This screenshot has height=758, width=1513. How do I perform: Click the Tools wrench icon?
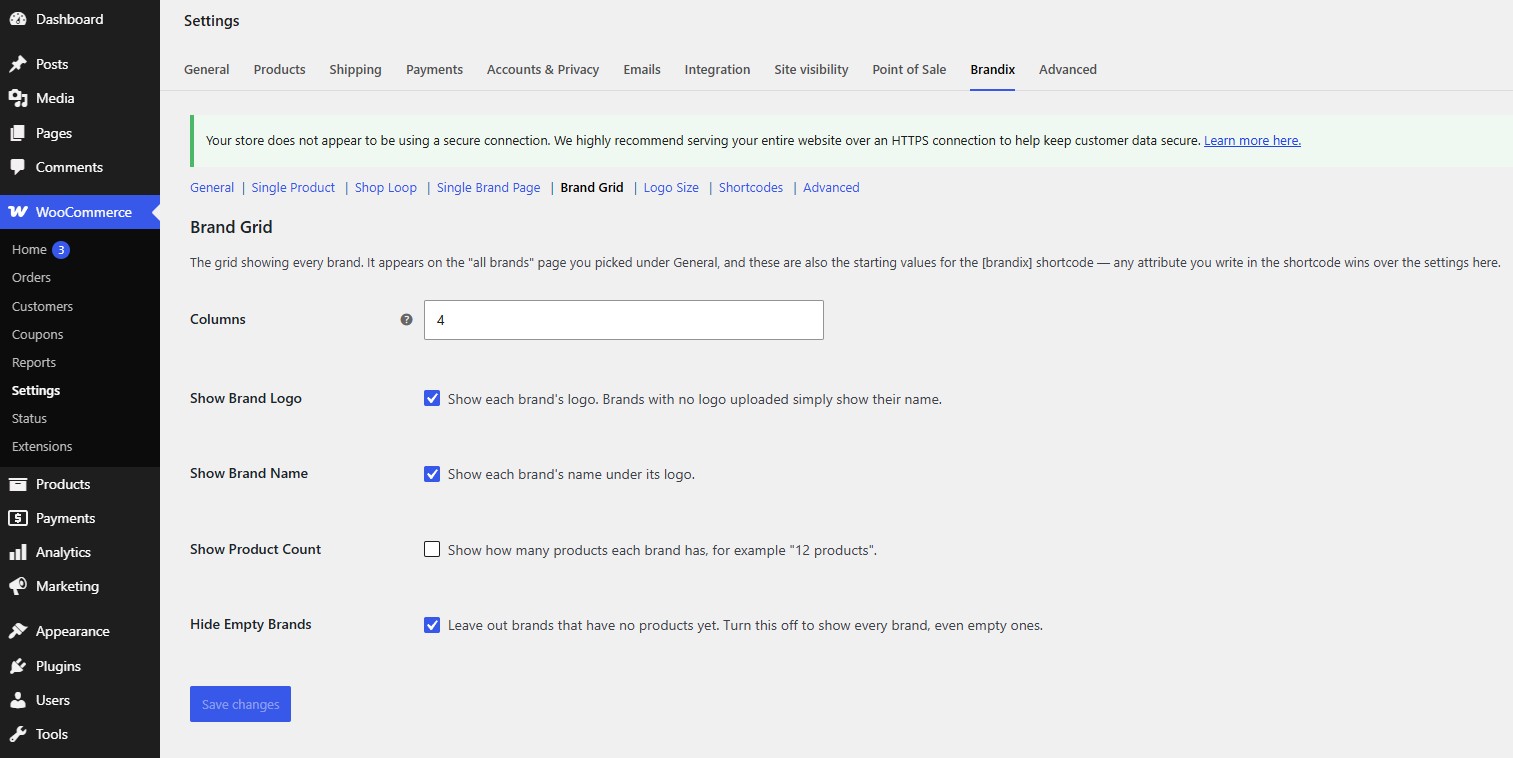click(18, 734)
